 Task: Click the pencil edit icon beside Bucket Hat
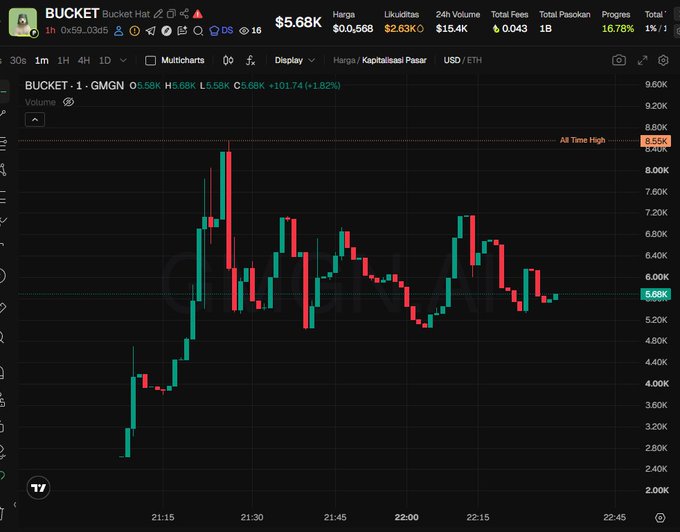click(158, 14)
